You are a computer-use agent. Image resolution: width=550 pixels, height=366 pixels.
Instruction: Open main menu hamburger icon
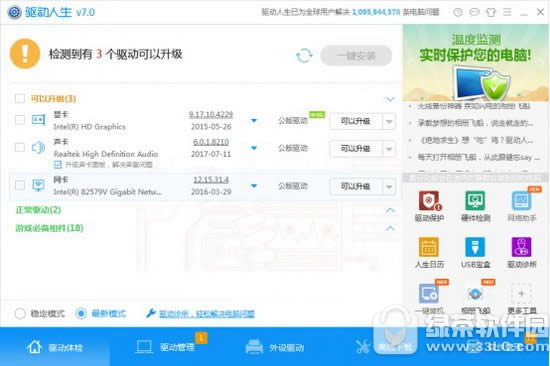(x=507, y=12)
